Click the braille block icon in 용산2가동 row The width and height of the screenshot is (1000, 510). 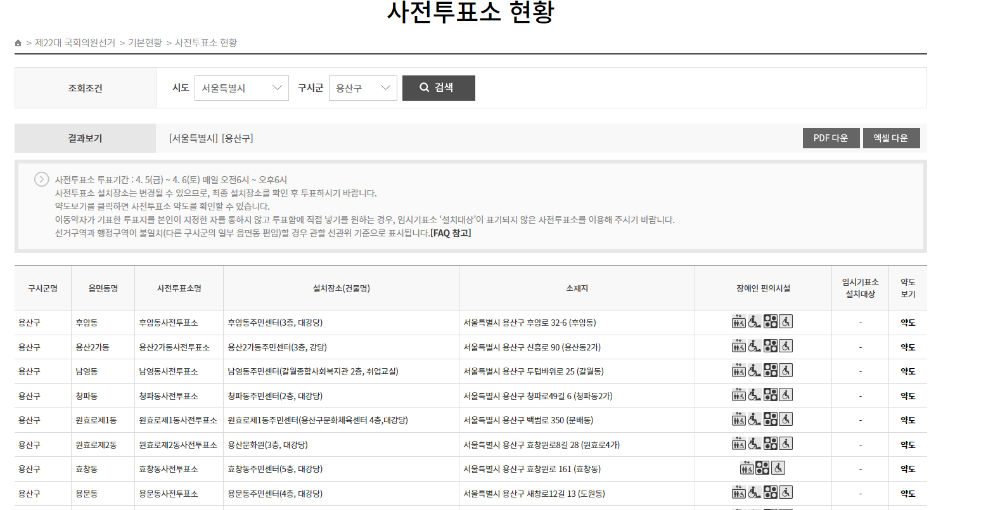click(x=770, y=346)
